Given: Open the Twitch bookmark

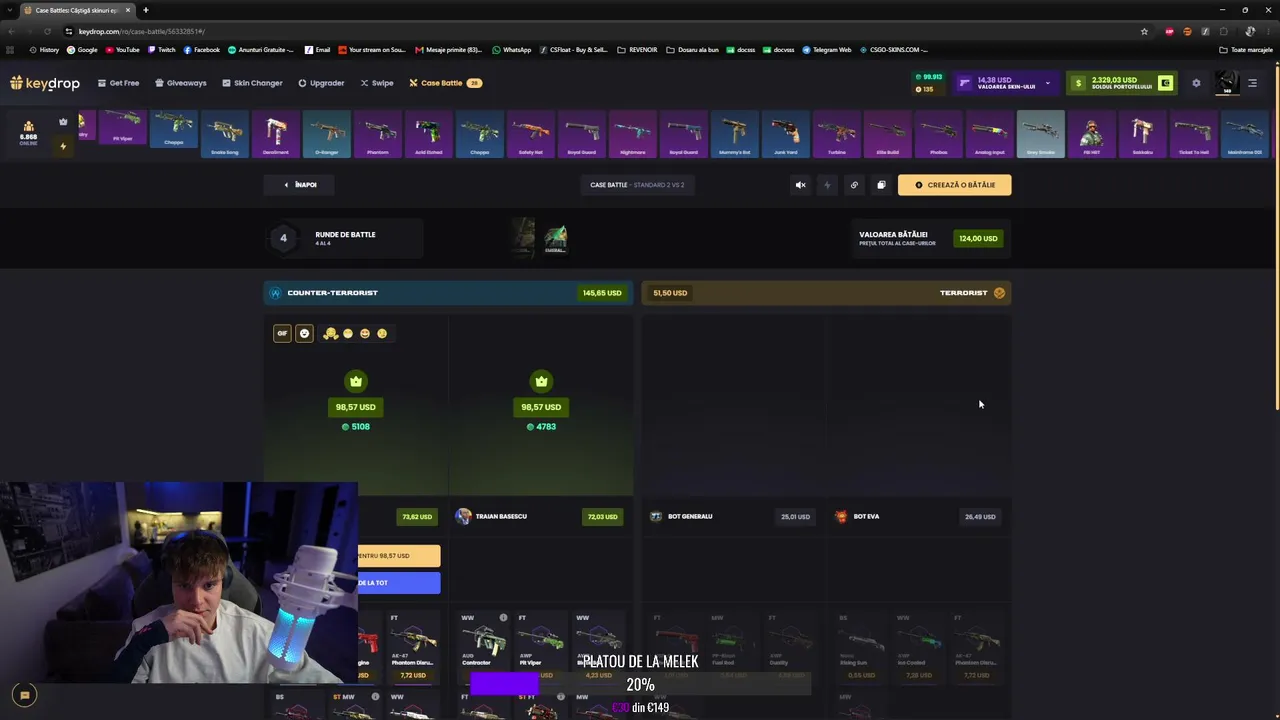Looking at the screenshot, I should click(x=161, y=50).
